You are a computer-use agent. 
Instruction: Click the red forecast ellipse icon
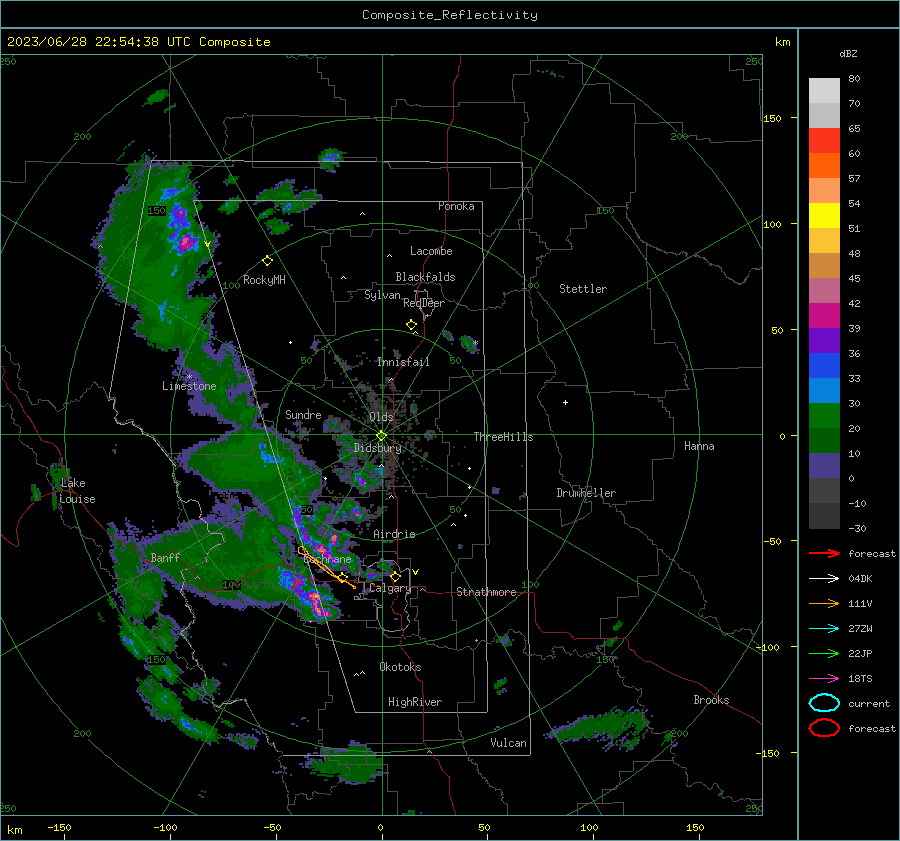824,728
